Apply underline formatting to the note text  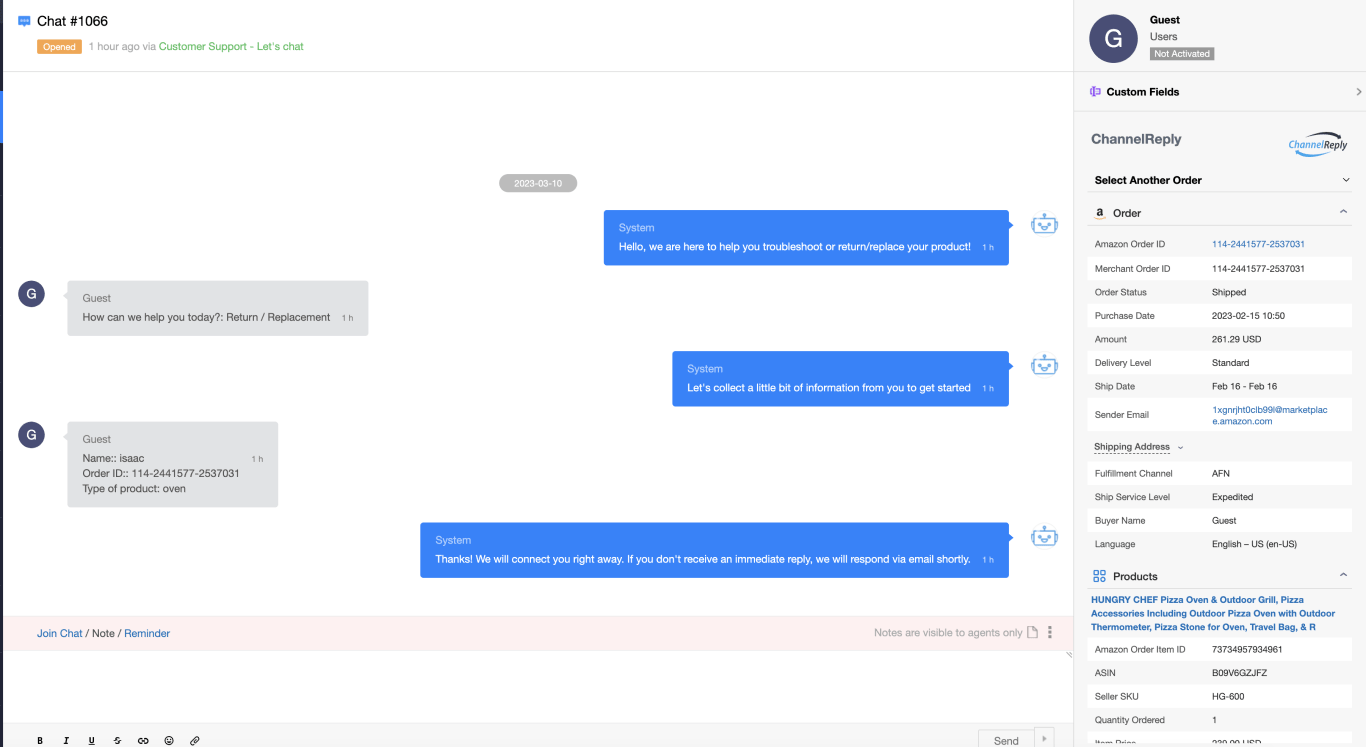coord(91,740)
